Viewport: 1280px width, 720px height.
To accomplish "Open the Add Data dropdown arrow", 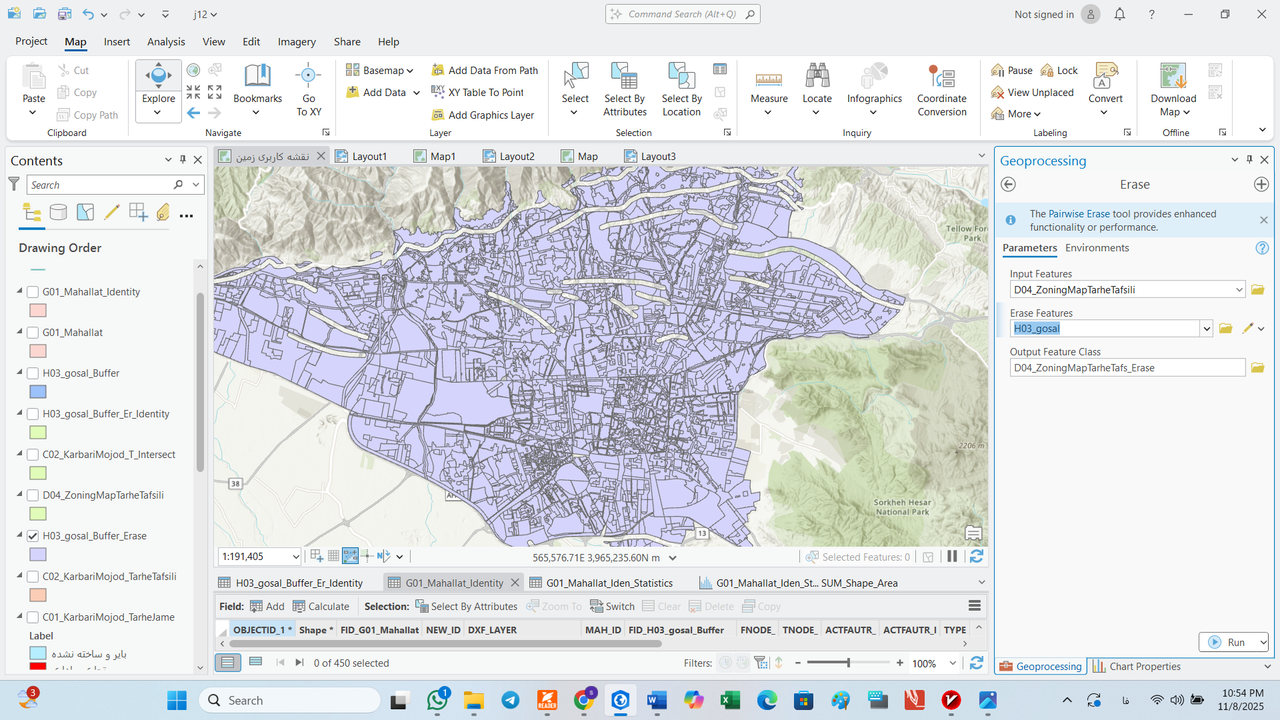I will point(416,93).
